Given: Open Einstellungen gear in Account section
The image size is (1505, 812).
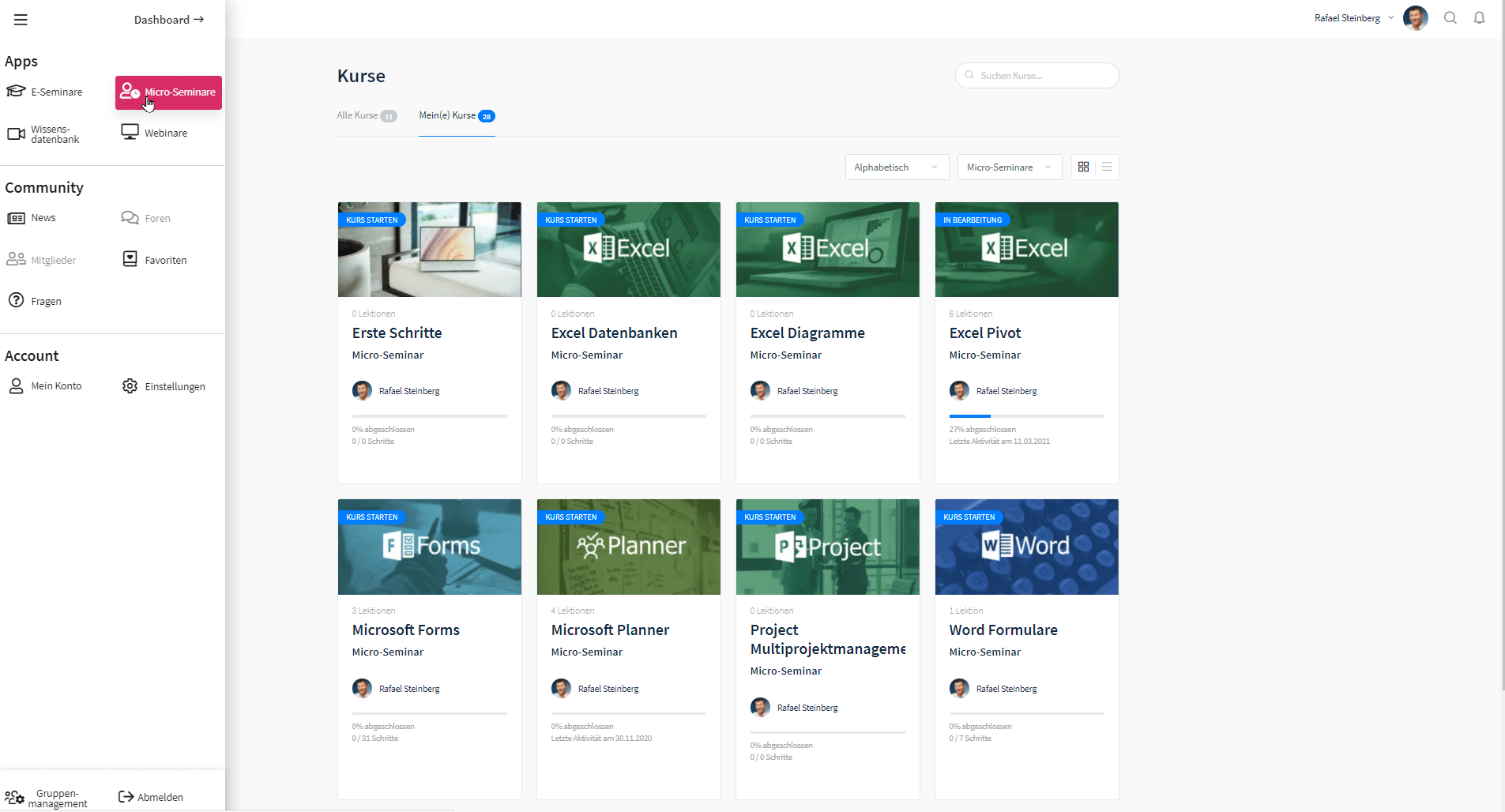Looking at the screenshot, I should [164, 386].
